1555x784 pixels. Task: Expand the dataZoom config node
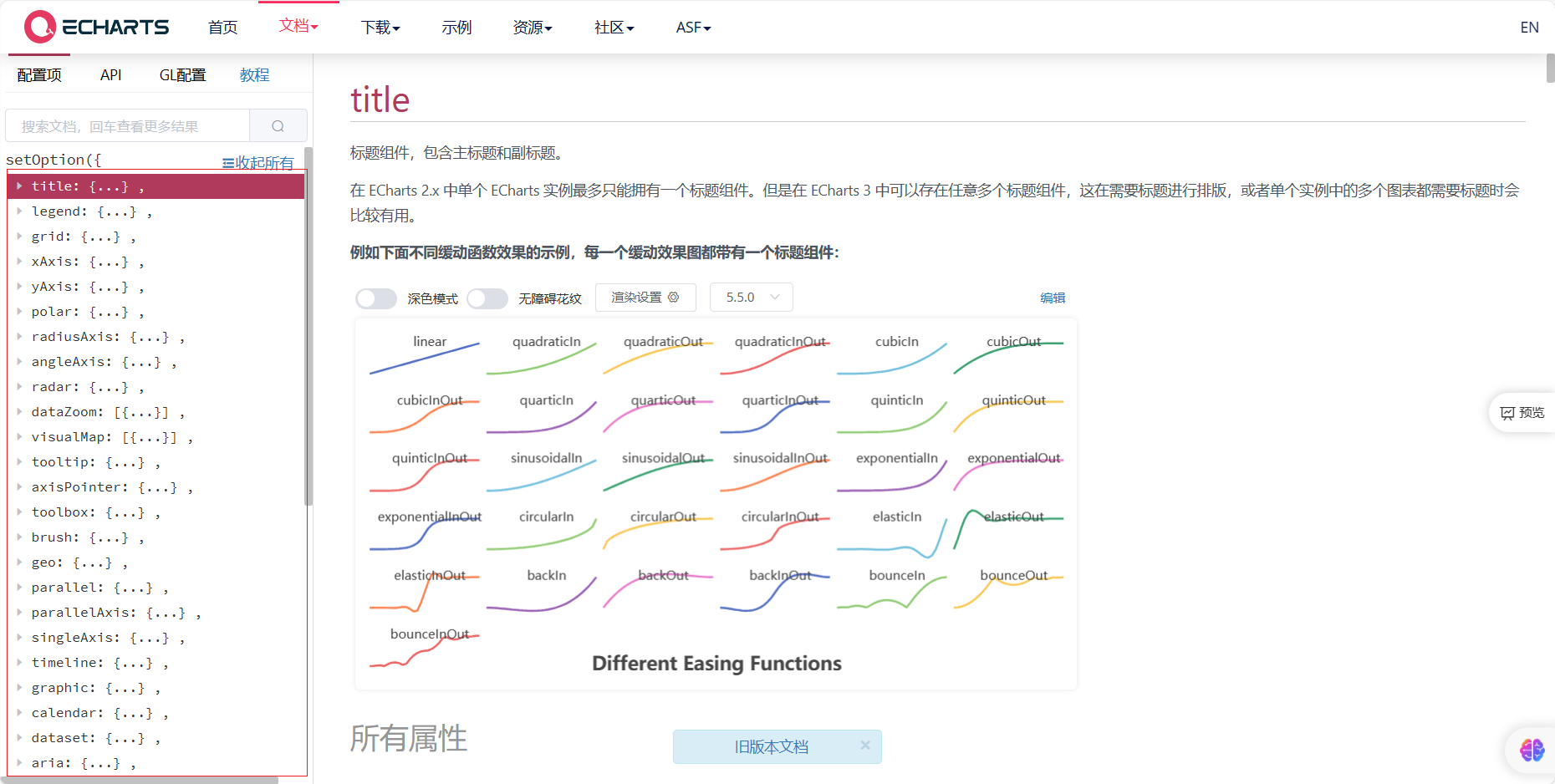coord(20,411)
